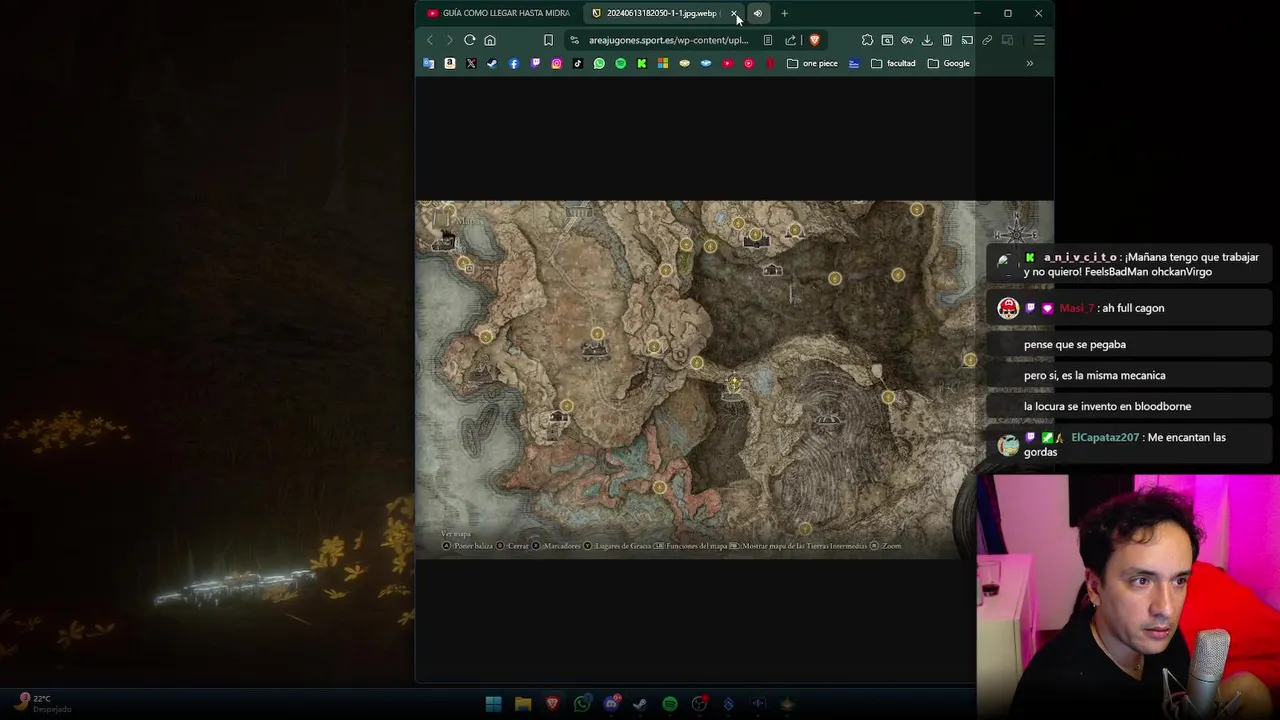Open browser extensions puzzle icon

click(867, 40)
